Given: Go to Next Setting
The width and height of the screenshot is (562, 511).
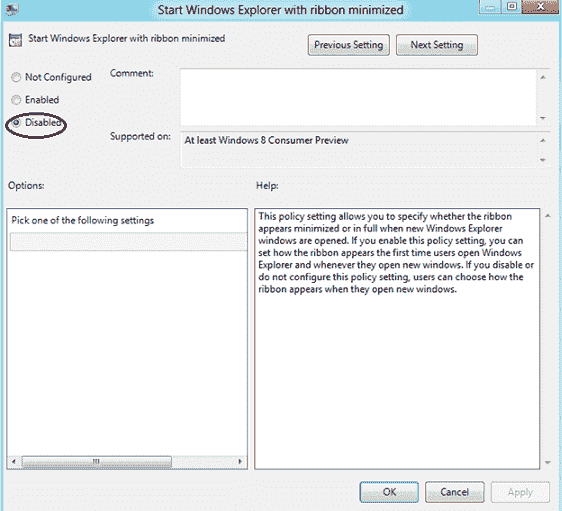Looking at the screenshot, I should [437, 45].
